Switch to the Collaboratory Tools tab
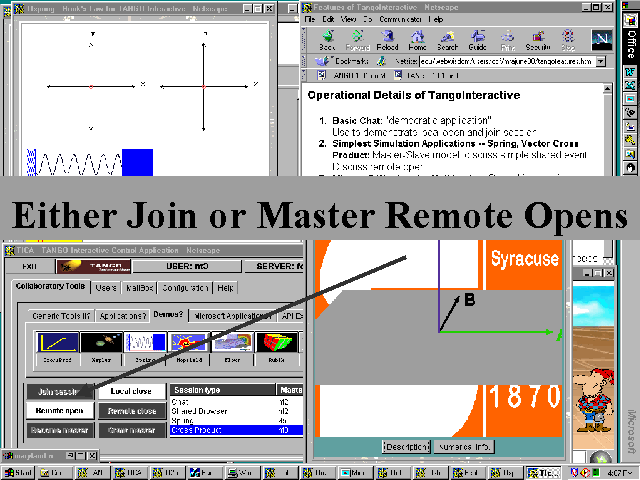The image size is (640, 480). (x=50, y=287)
